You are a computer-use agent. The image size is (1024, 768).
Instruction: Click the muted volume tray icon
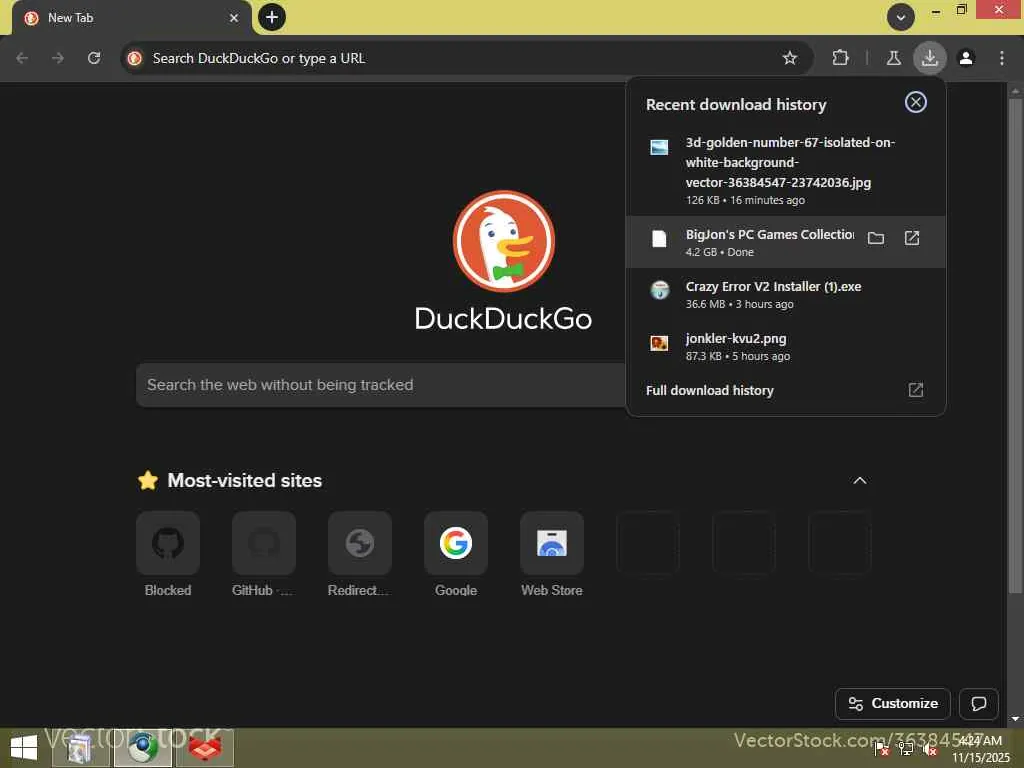click(x=929, y=748)
